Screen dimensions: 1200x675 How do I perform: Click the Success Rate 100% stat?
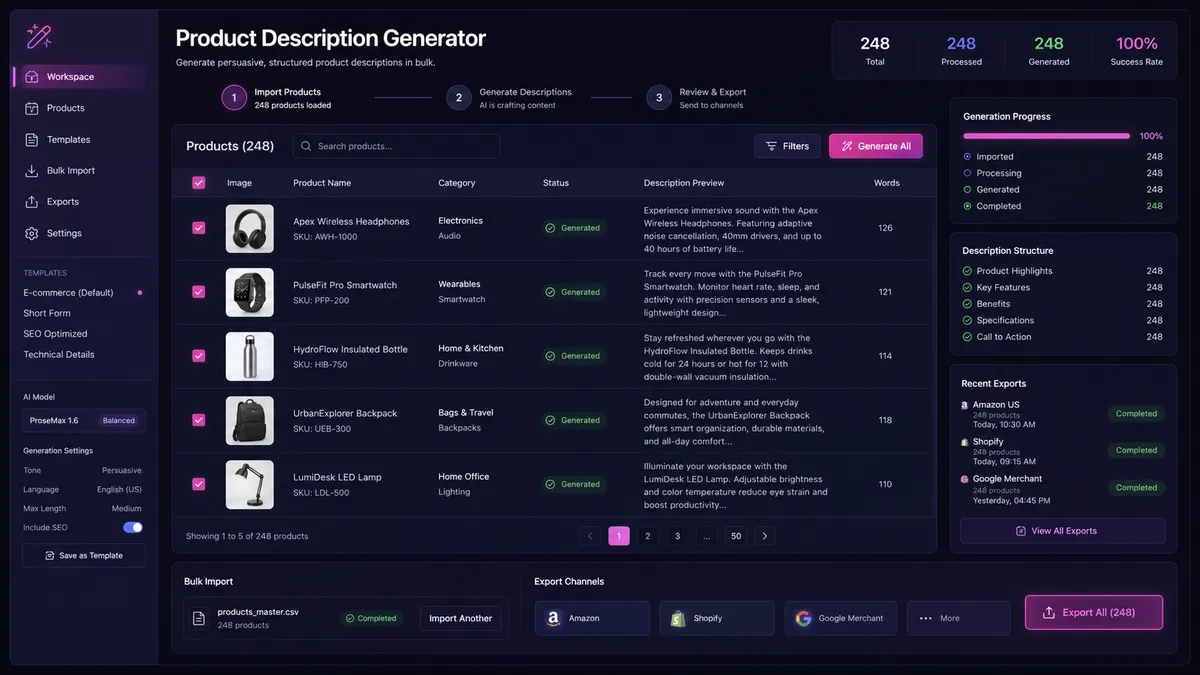coord(1137,51)
